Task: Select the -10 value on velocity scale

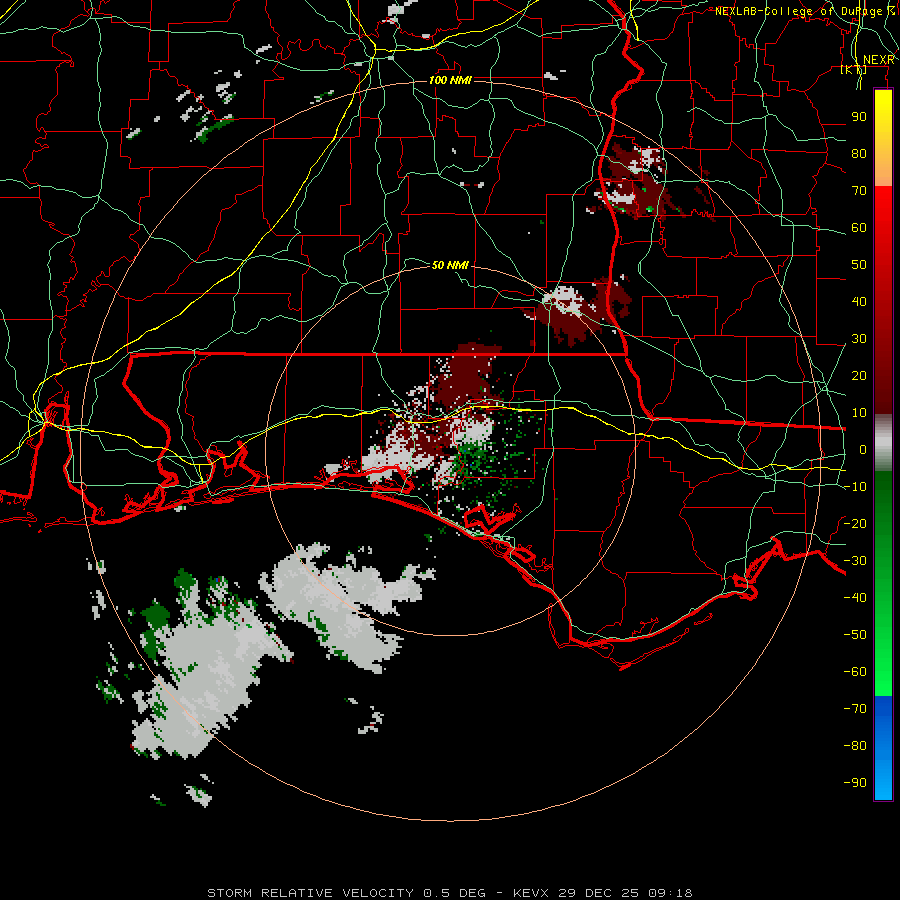Action: pyautogui.click(x=855, y=487)
